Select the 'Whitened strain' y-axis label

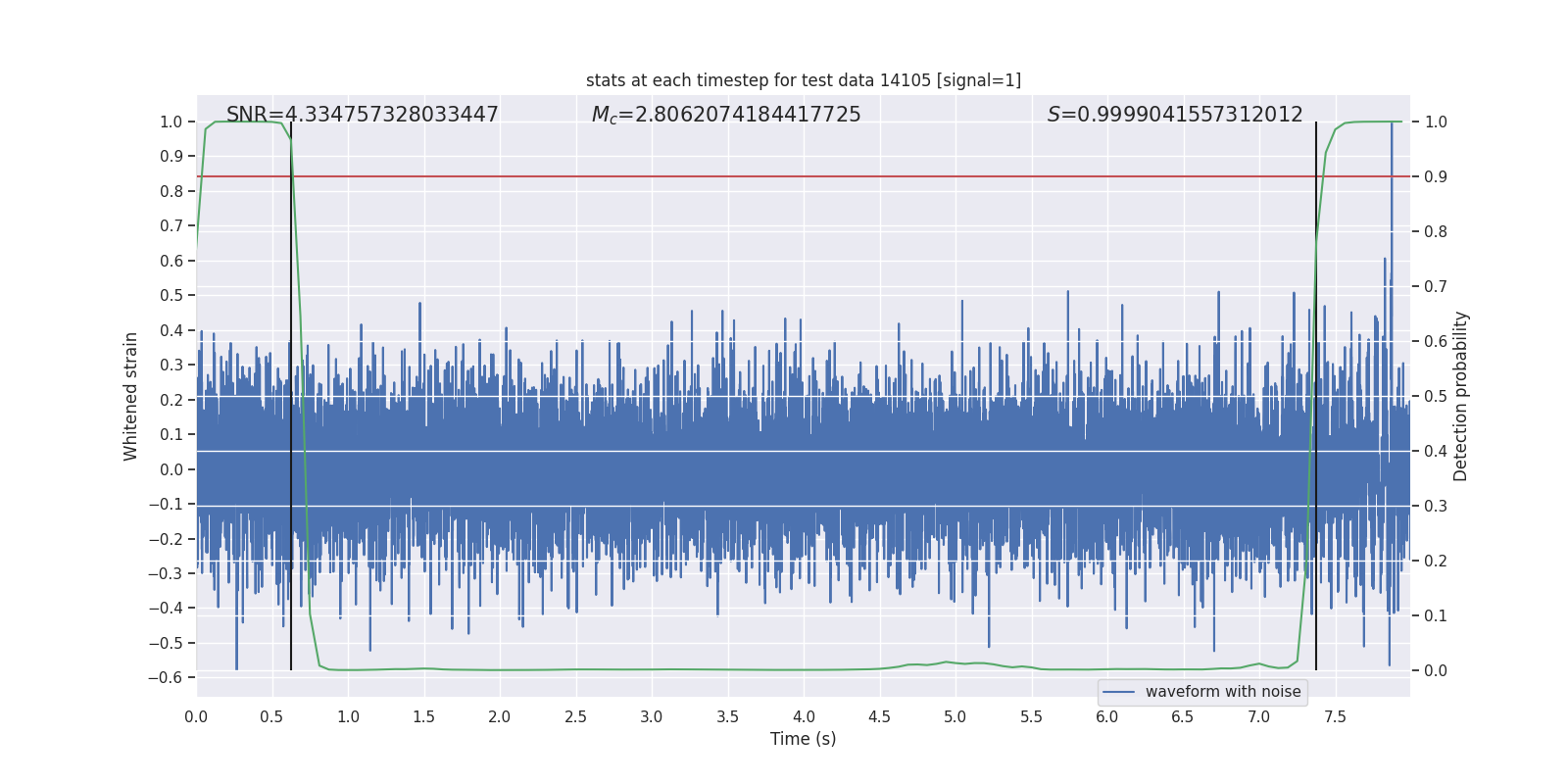[x=131, y=396]
